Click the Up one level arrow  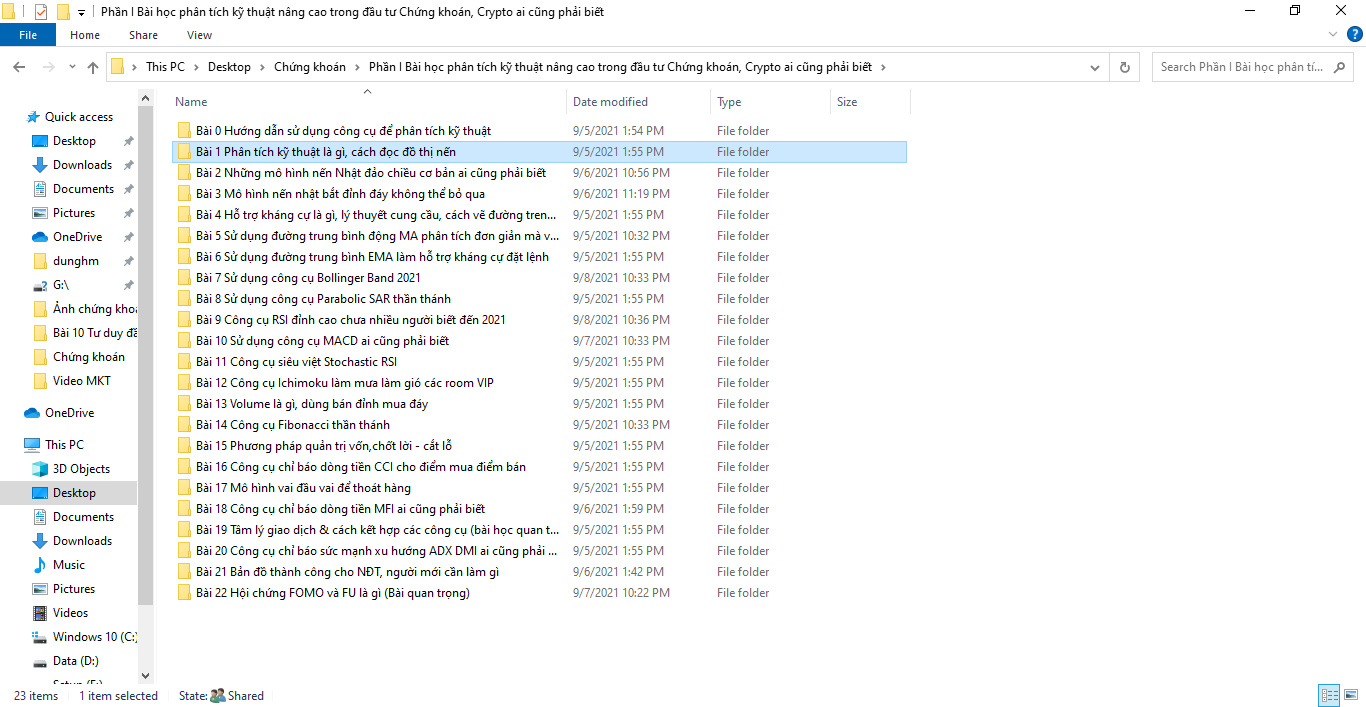(93, 67)
